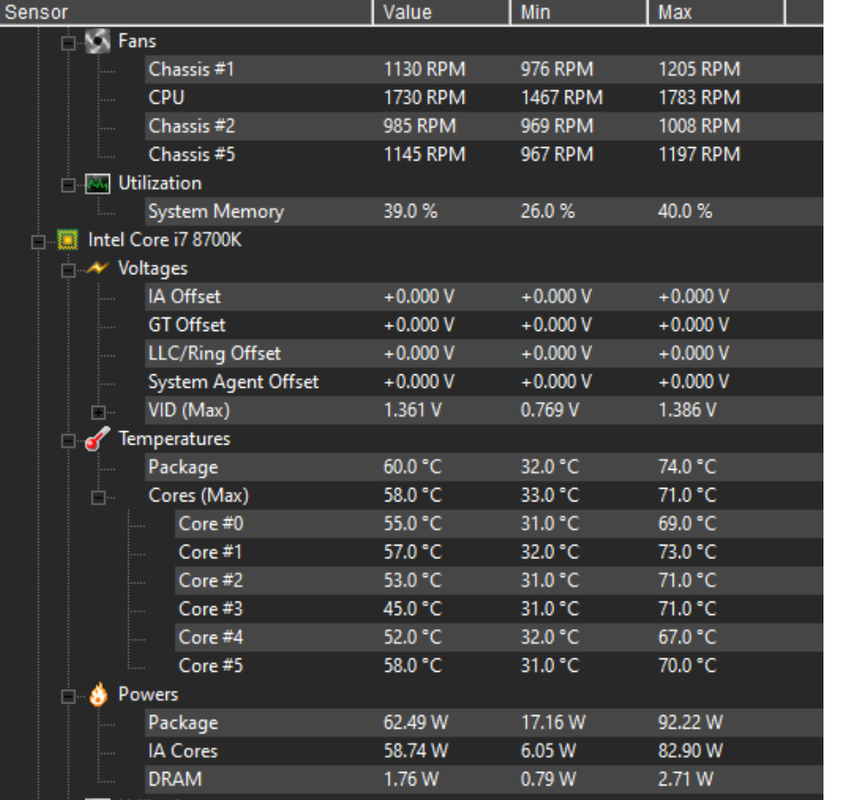Viewport: 846px width, 800px height.
Task: Click the Powers flame icon
Action: tap(98, 694)
